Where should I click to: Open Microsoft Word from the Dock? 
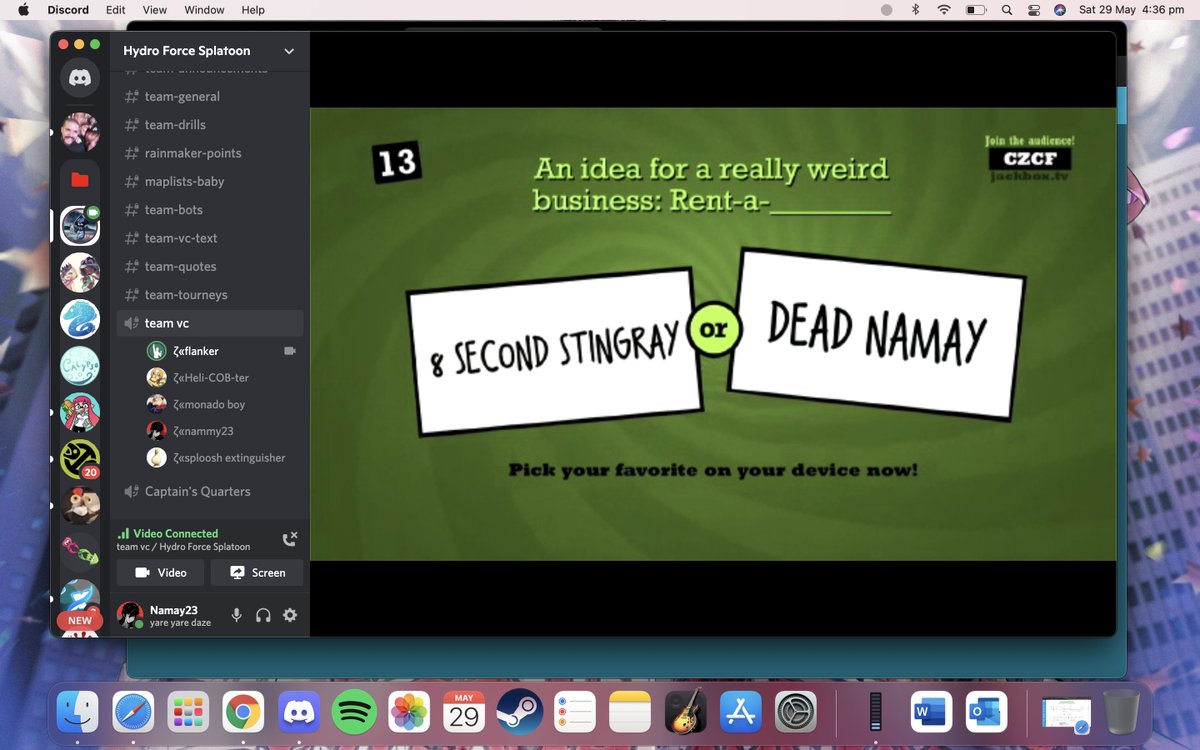pos(931,712)
